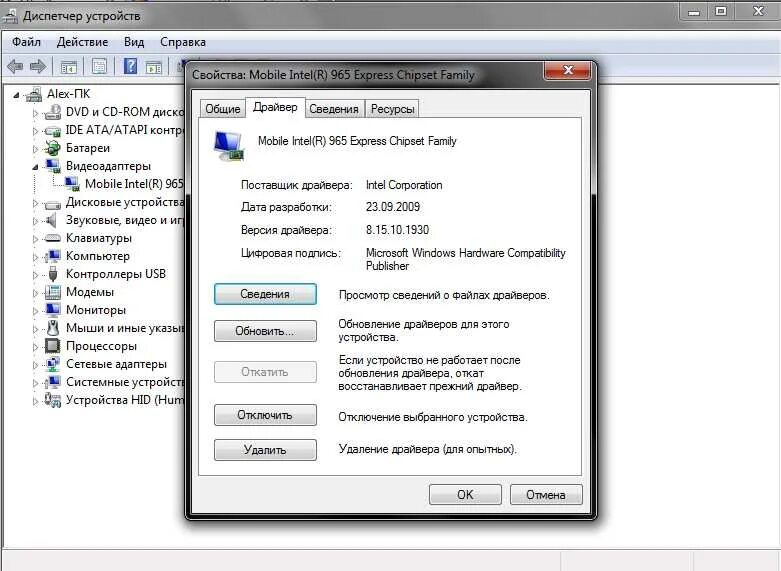The width and height of the screenshot is (781, 571).
Task: Switch to the Общие tab
Action: pos(223,109)
